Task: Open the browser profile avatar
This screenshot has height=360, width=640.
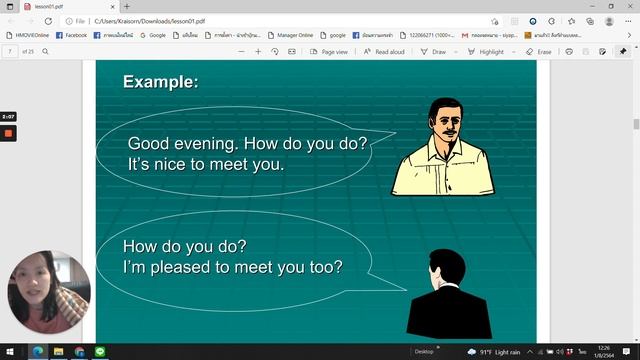Action: [609, 21]
